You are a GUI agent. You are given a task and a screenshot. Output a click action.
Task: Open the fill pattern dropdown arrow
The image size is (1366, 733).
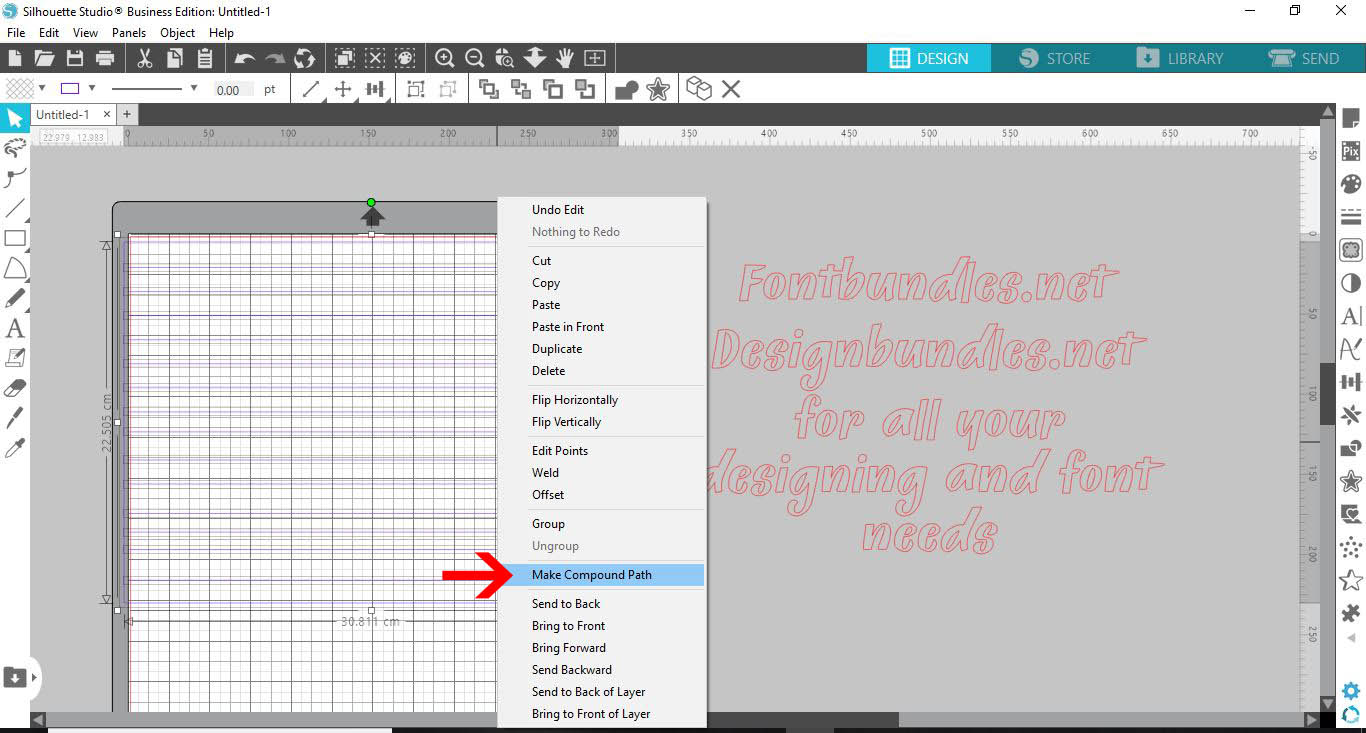[42, 89]
